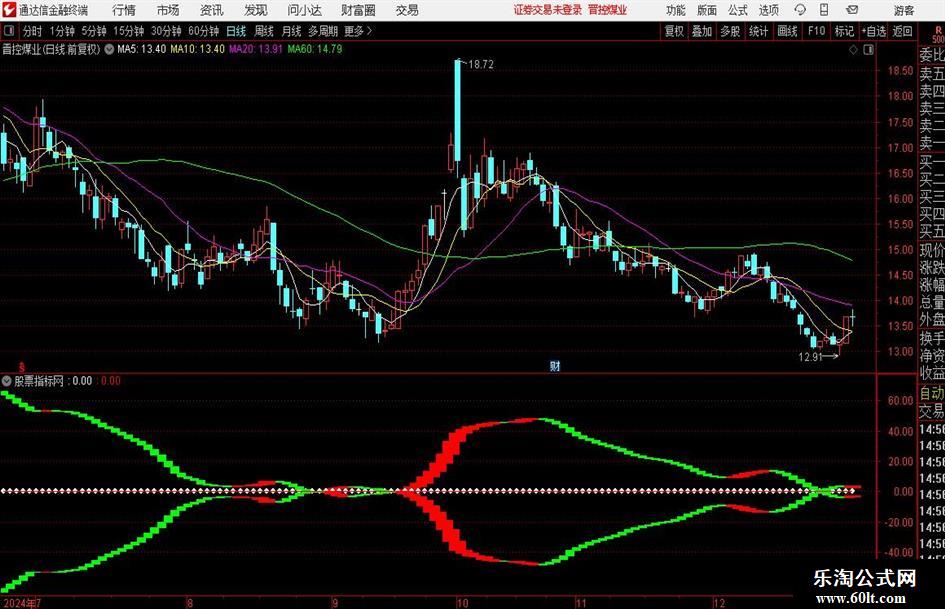Switch to the 30分钟 period
The image size is (945, 609).
click(x=166, y=31)
